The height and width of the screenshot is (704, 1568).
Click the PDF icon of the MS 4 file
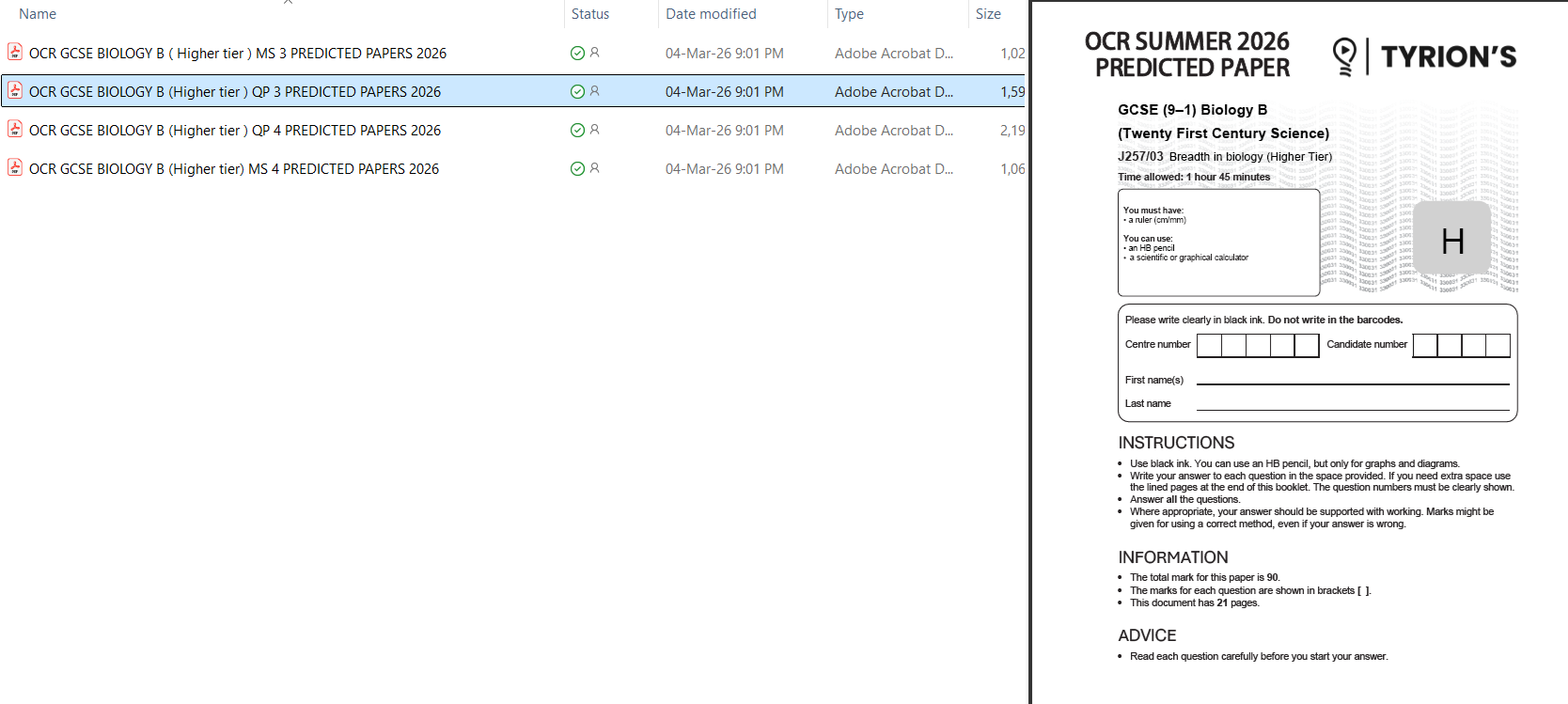point(15,168)
